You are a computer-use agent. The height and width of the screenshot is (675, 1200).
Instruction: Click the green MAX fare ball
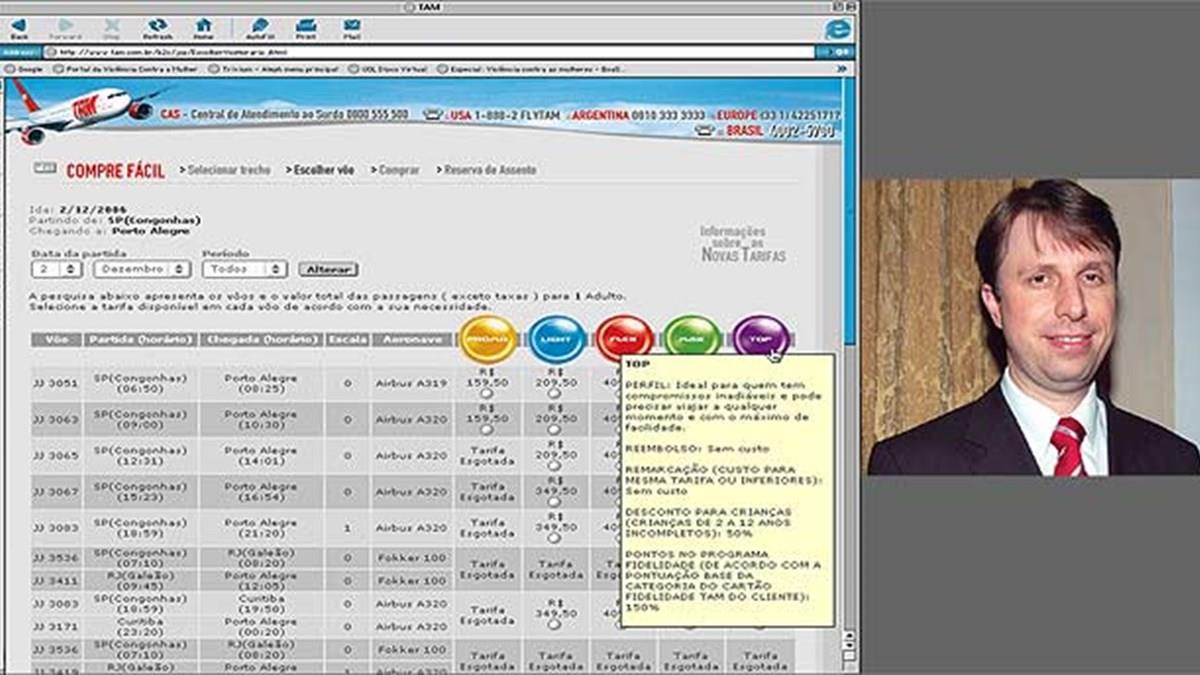[692, 337]
